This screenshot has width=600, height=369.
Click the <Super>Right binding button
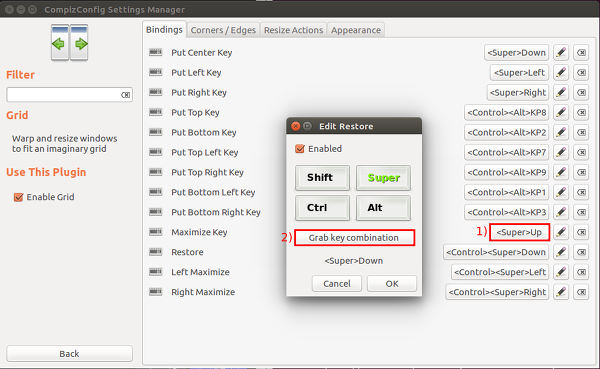click(x=518, y=93)
